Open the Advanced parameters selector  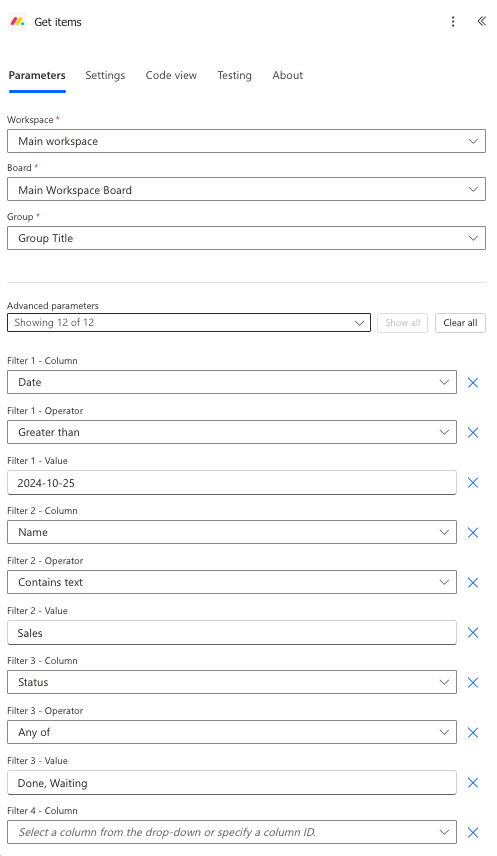point(189,323)
